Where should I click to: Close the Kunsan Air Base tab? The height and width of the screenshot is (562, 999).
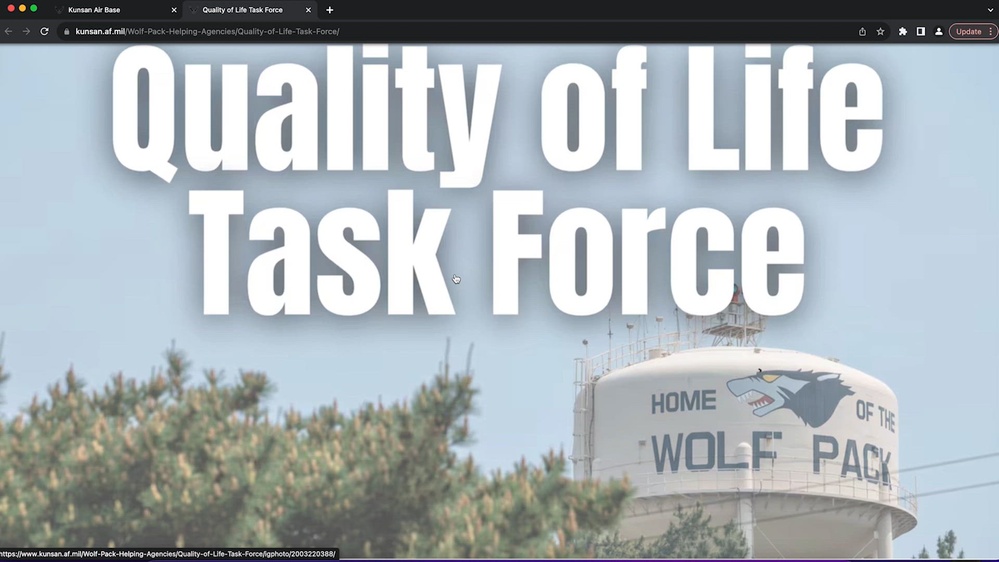click(x=174, y=10)
